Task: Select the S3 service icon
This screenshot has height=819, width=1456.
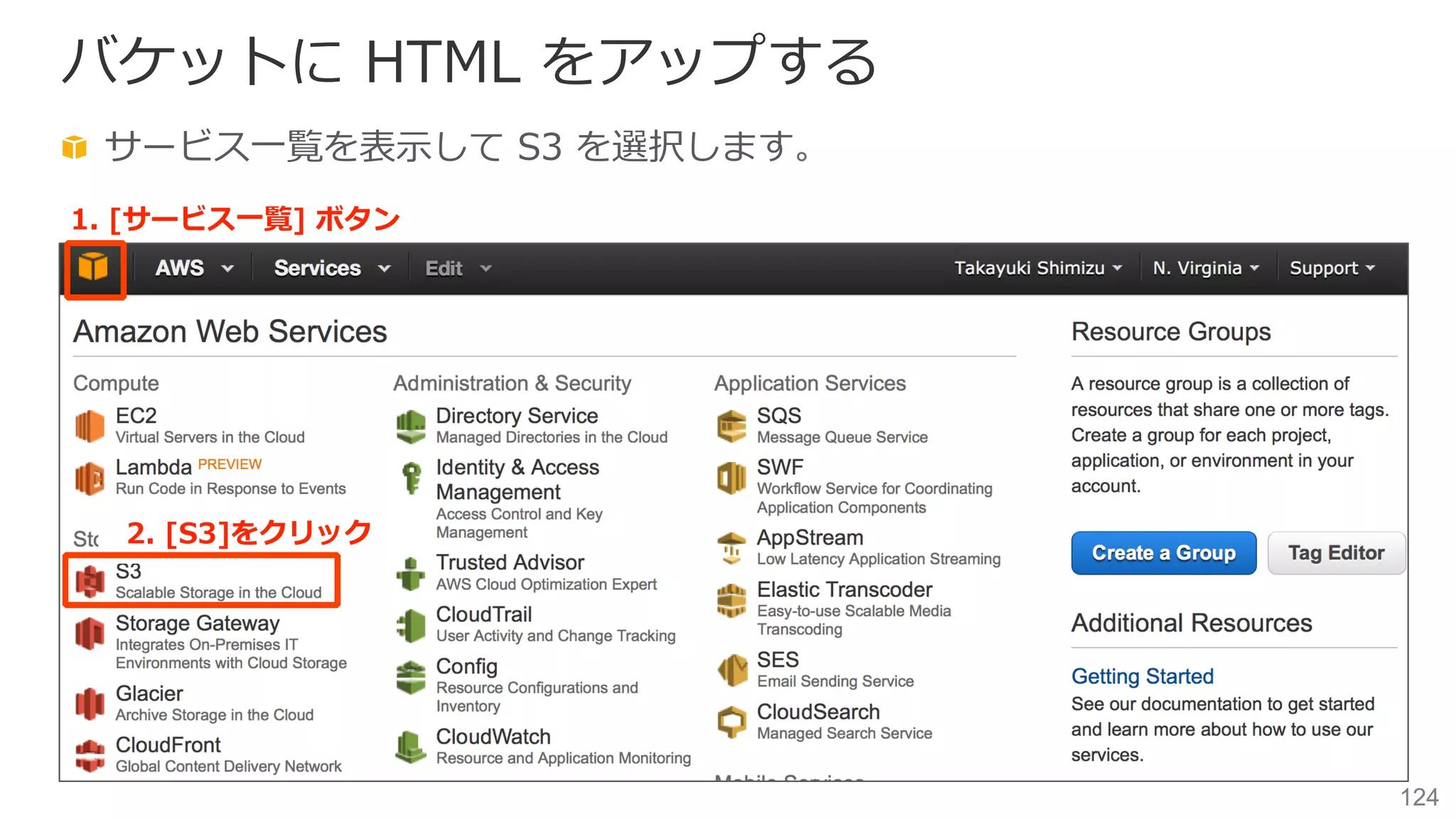Action: tap(90, 581)
